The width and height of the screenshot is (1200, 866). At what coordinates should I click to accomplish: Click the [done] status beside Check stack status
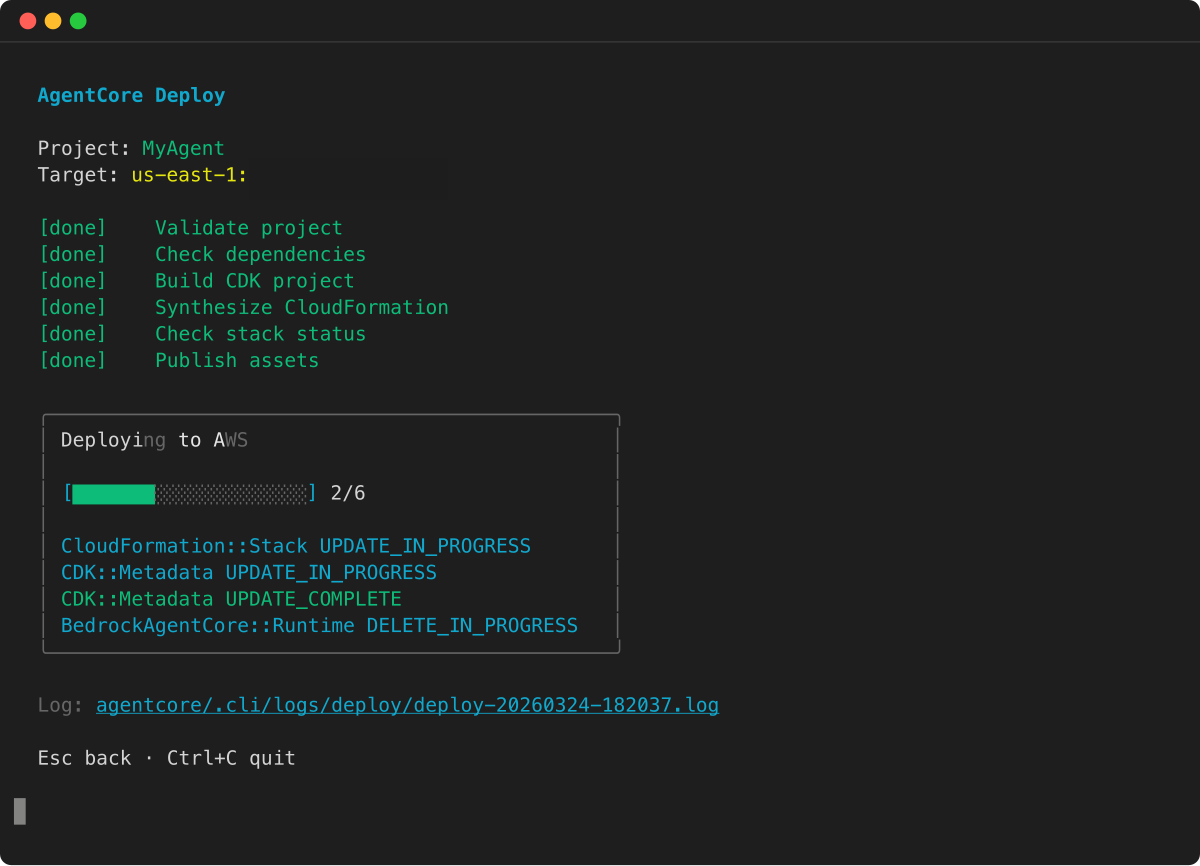(x=72, y=333)
